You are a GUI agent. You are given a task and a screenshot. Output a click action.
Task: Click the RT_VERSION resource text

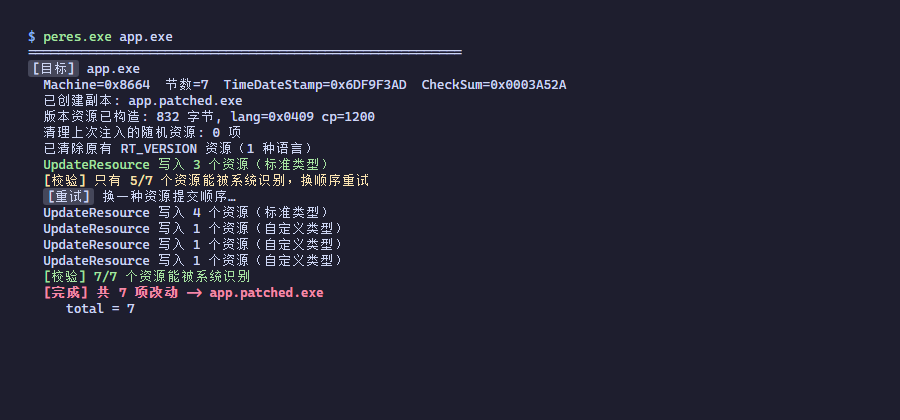[158, 149]
